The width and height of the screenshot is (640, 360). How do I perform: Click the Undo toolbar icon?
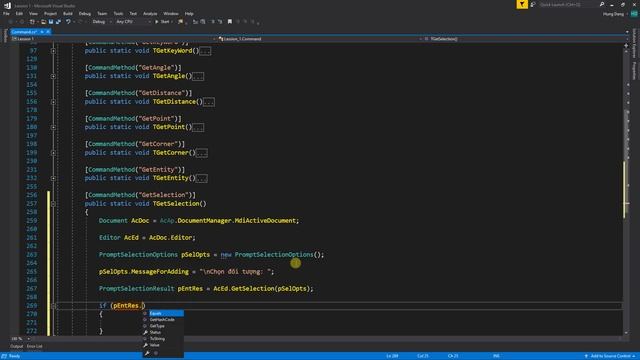pos(68,22)
